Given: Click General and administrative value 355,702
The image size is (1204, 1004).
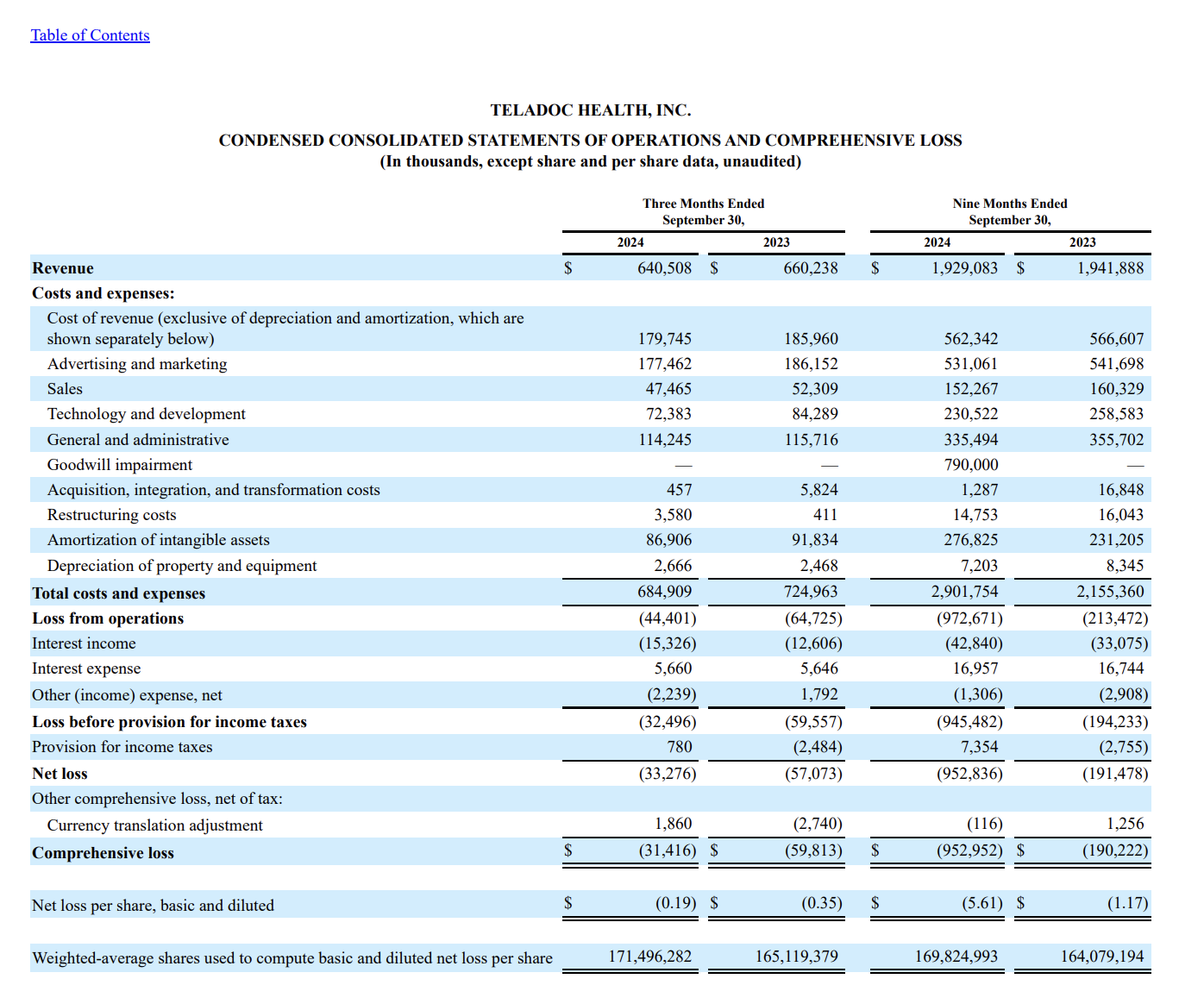Looking at the screenshot, I should [x=1117, y=440].
